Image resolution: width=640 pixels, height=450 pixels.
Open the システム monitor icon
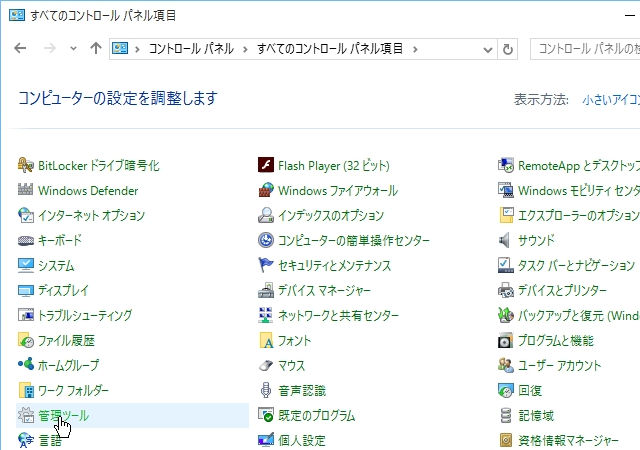(25, 265)
